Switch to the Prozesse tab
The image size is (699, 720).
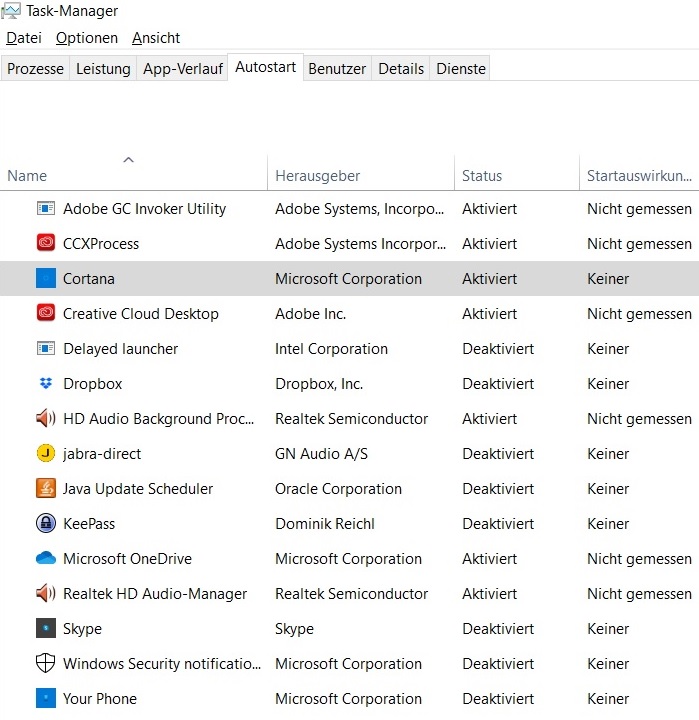(35, 68)
